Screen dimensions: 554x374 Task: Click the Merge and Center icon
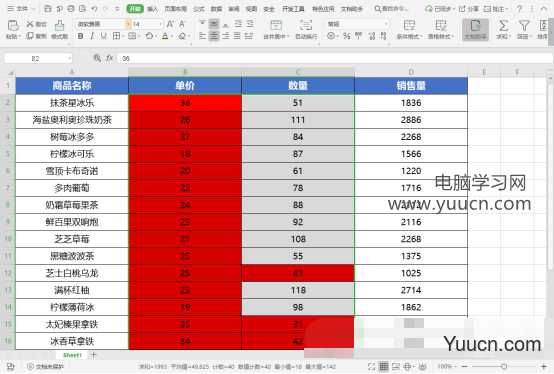276,25
